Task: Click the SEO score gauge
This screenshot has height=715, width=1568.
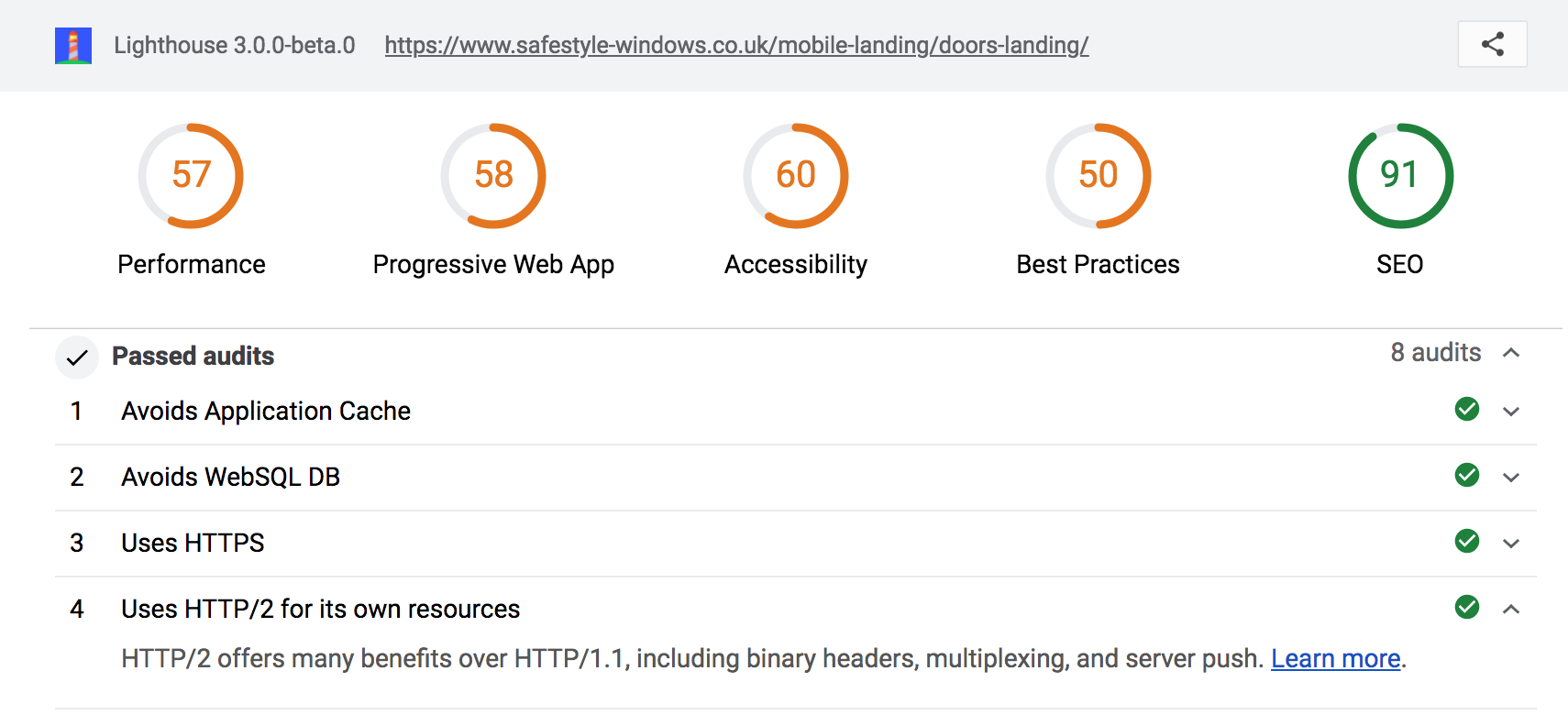Action: tap(1398, 175)
